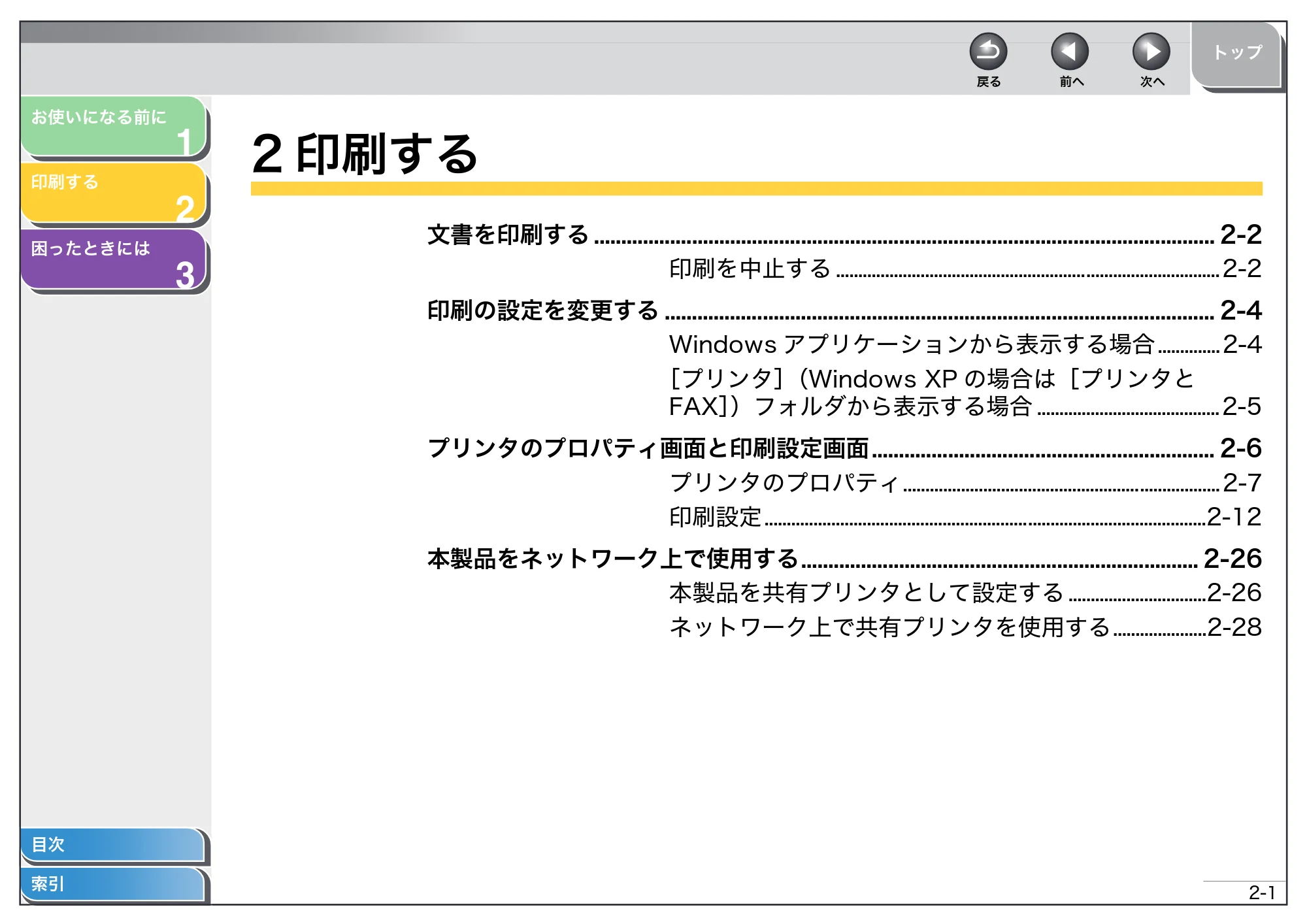This screenshot has width=1307, height=924.
Task: Click the 戻る (back) round arrow icon
Action: coord(988,52)
